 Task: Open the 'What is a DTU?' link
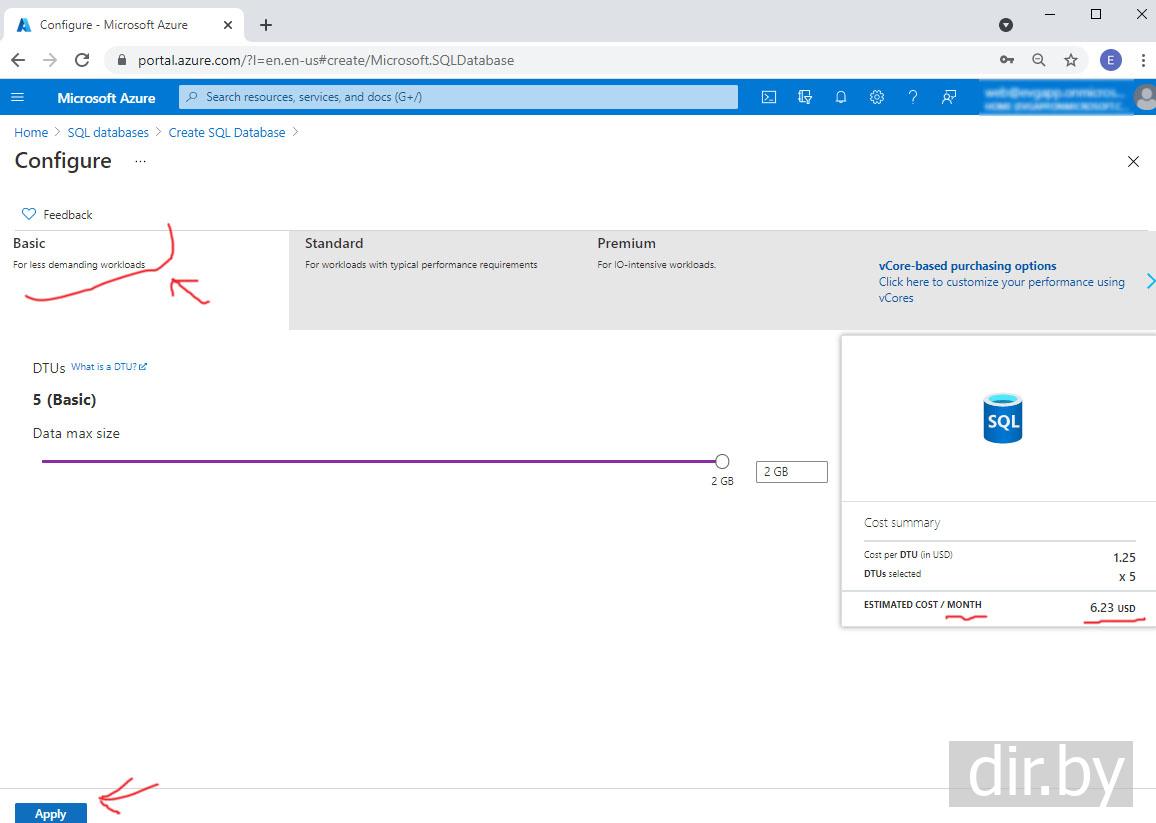point(108,367)
